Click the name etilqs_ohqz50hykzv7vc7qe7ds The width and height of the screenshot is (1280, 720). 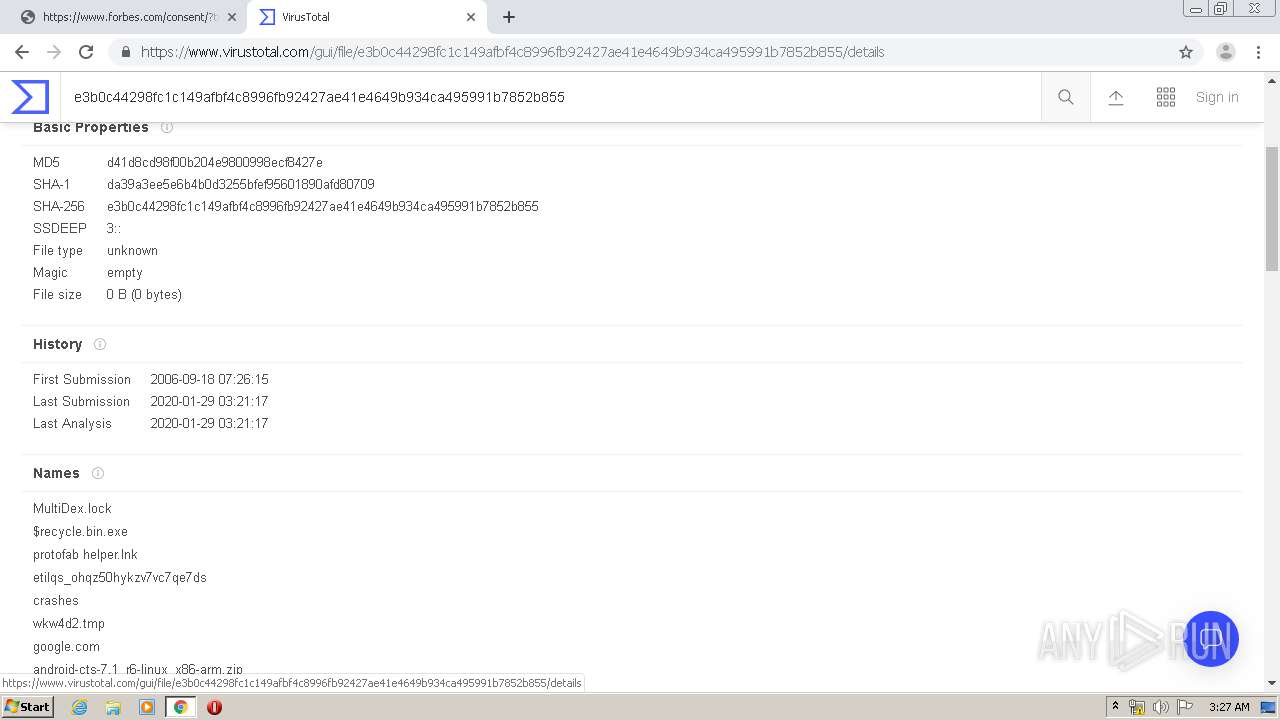(120, 577)
